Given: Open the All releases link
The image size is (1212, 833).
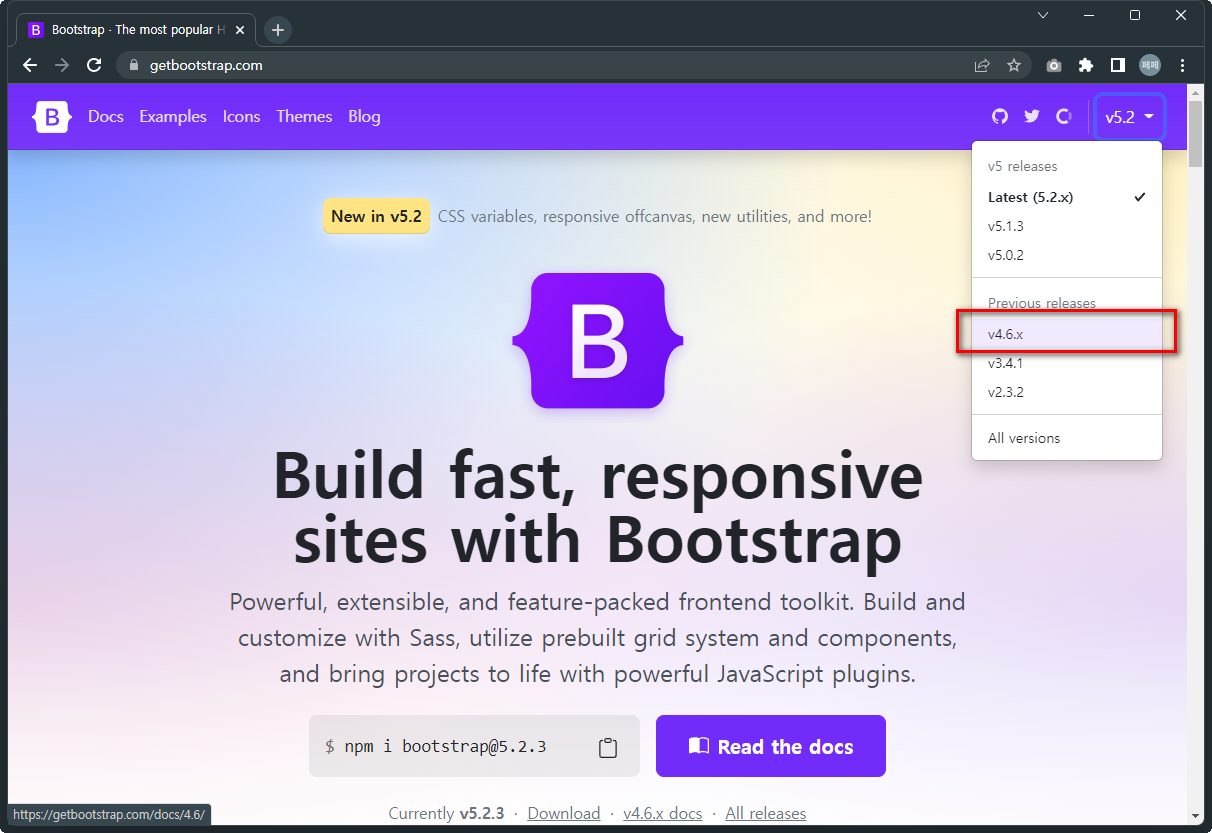Looking at the screenshot, I should point(766,814).
